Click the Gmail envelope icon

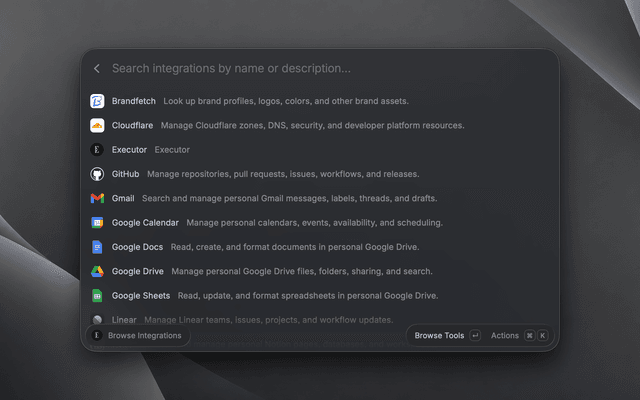click(x=97, y=198)
